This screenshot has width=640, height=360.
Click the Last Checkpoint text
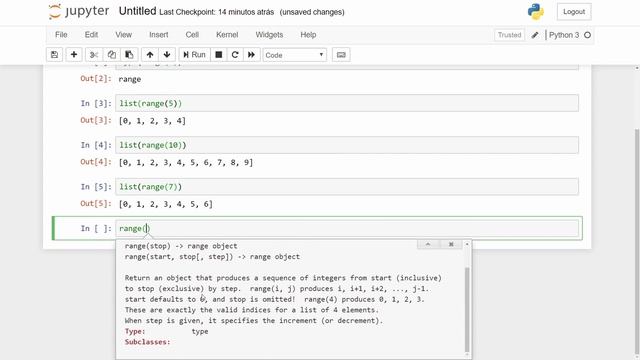216,12
